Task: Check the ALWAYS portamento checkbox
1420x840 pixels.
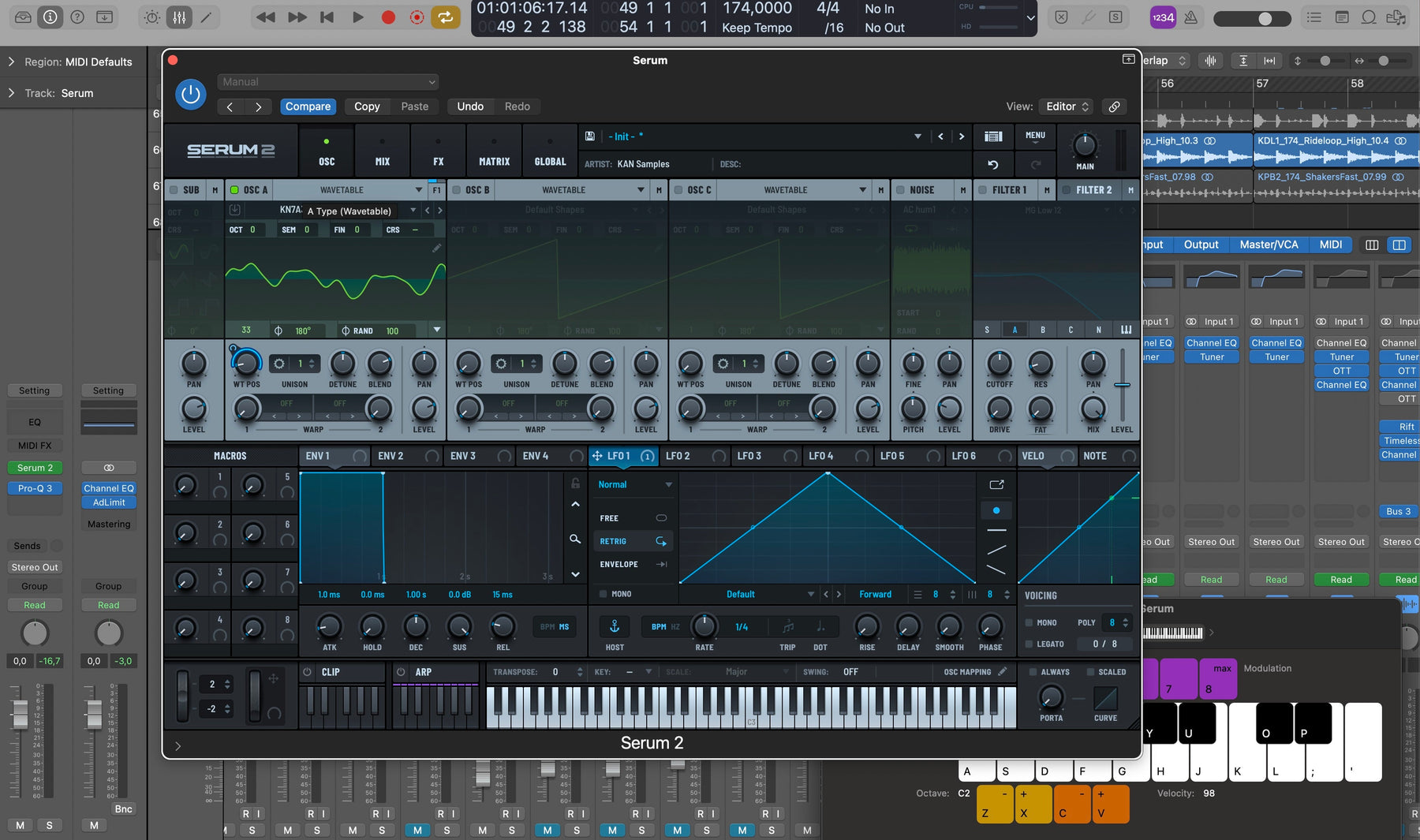Action: pyautogui.click(x=1033, y=672)
